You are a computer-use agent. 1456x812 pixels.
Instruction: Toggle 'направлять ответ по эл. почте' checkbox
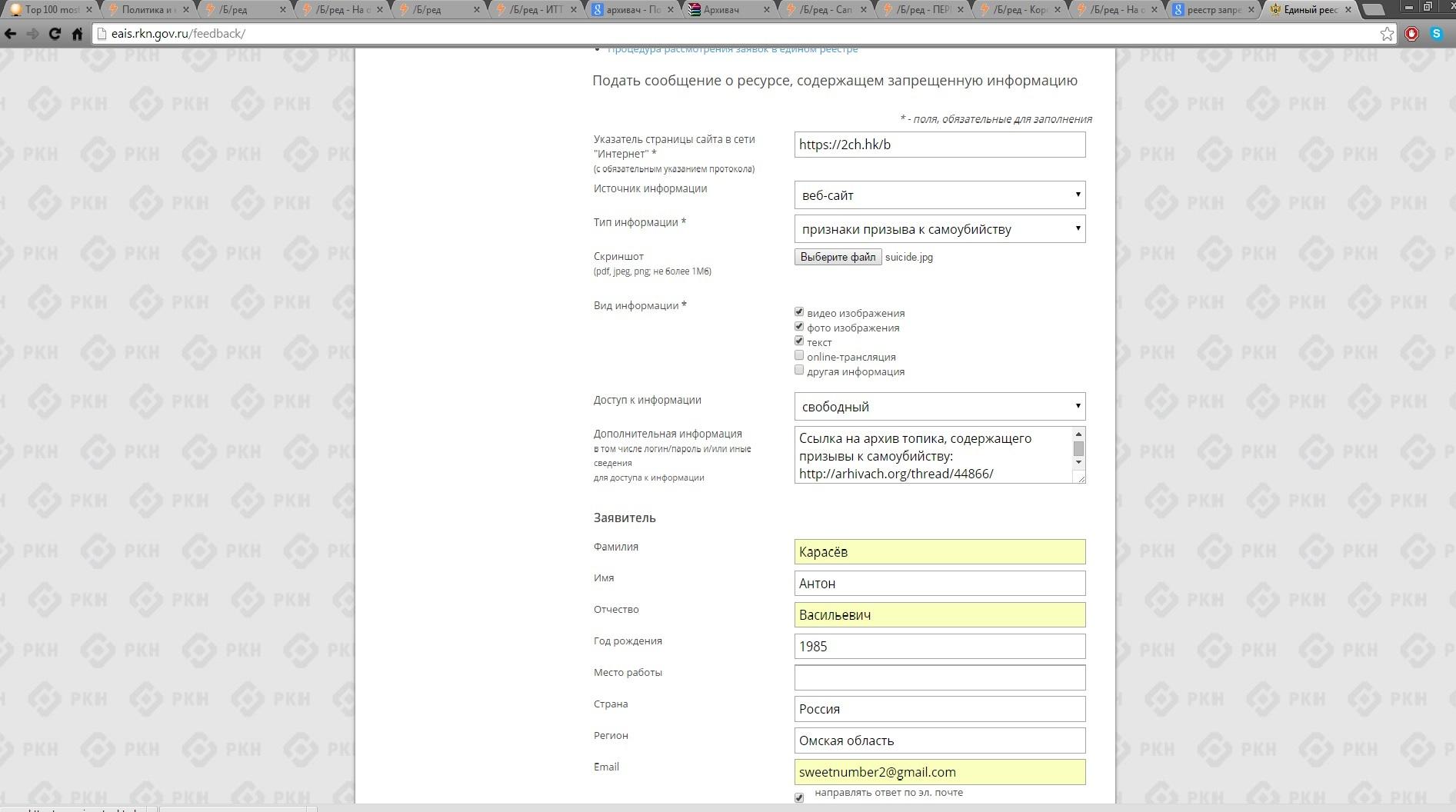pyautogui.click(x=799, y=797)
